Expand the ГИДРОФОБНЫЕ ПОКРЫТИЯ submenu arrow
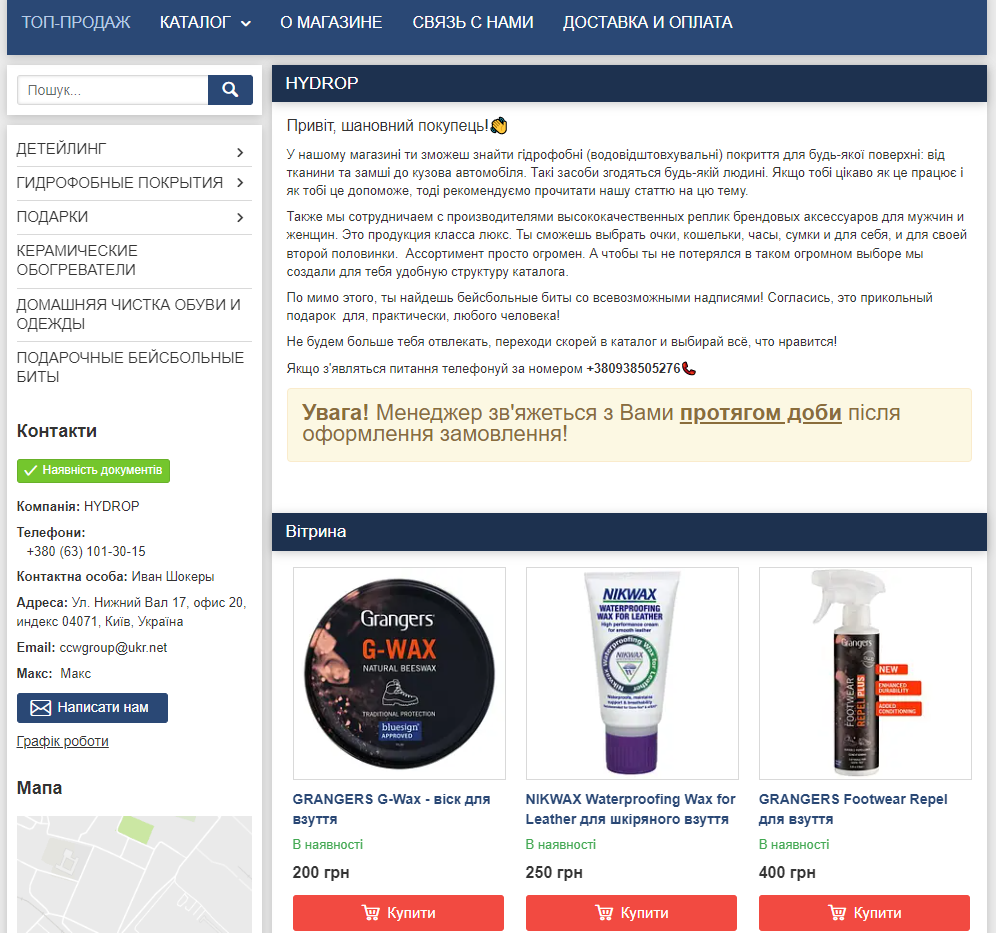 240,183
